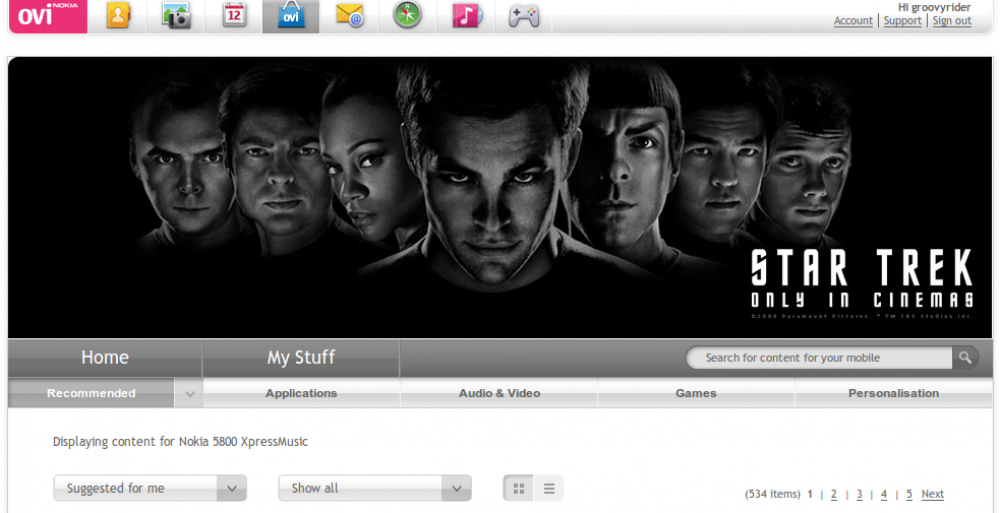Select the Recommended category tab
The width and height of the screenshot is (1000, 513).
point(91,393)
